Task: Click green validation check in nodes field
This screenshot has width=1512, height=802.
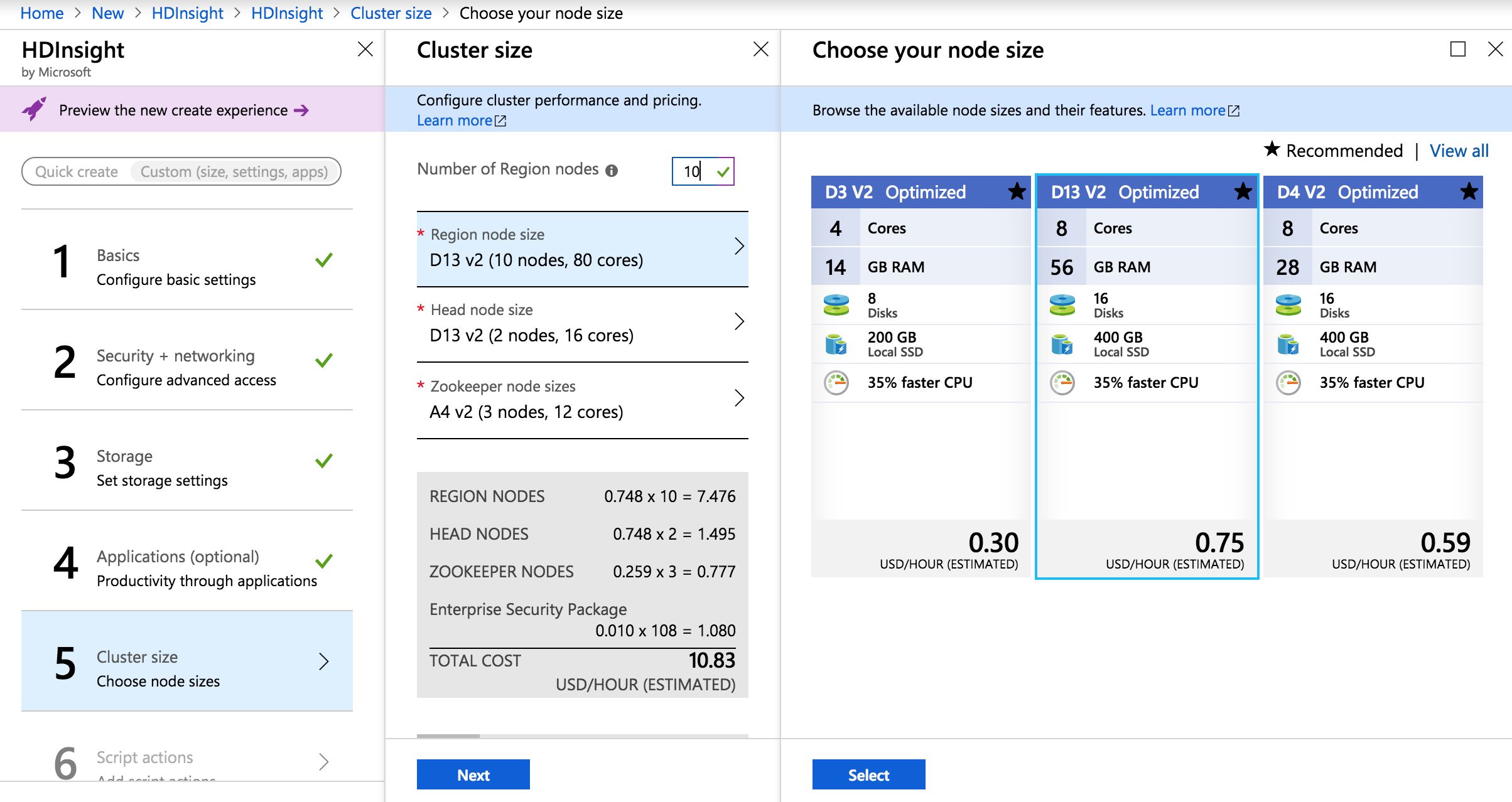Action: (x=723, y=171)
